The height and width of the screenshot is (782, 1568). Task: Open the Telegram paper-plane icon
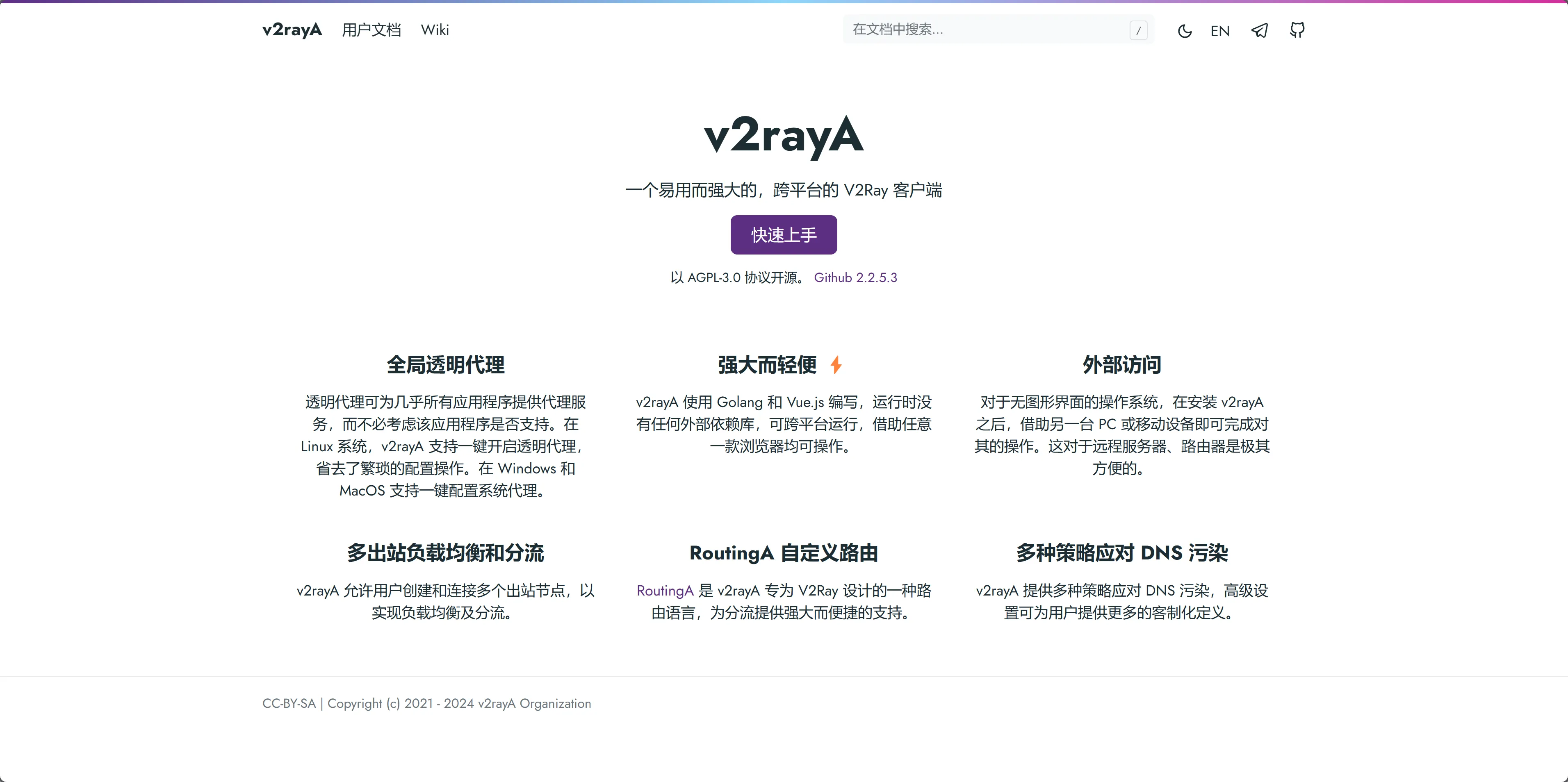tap(1259, 30)
